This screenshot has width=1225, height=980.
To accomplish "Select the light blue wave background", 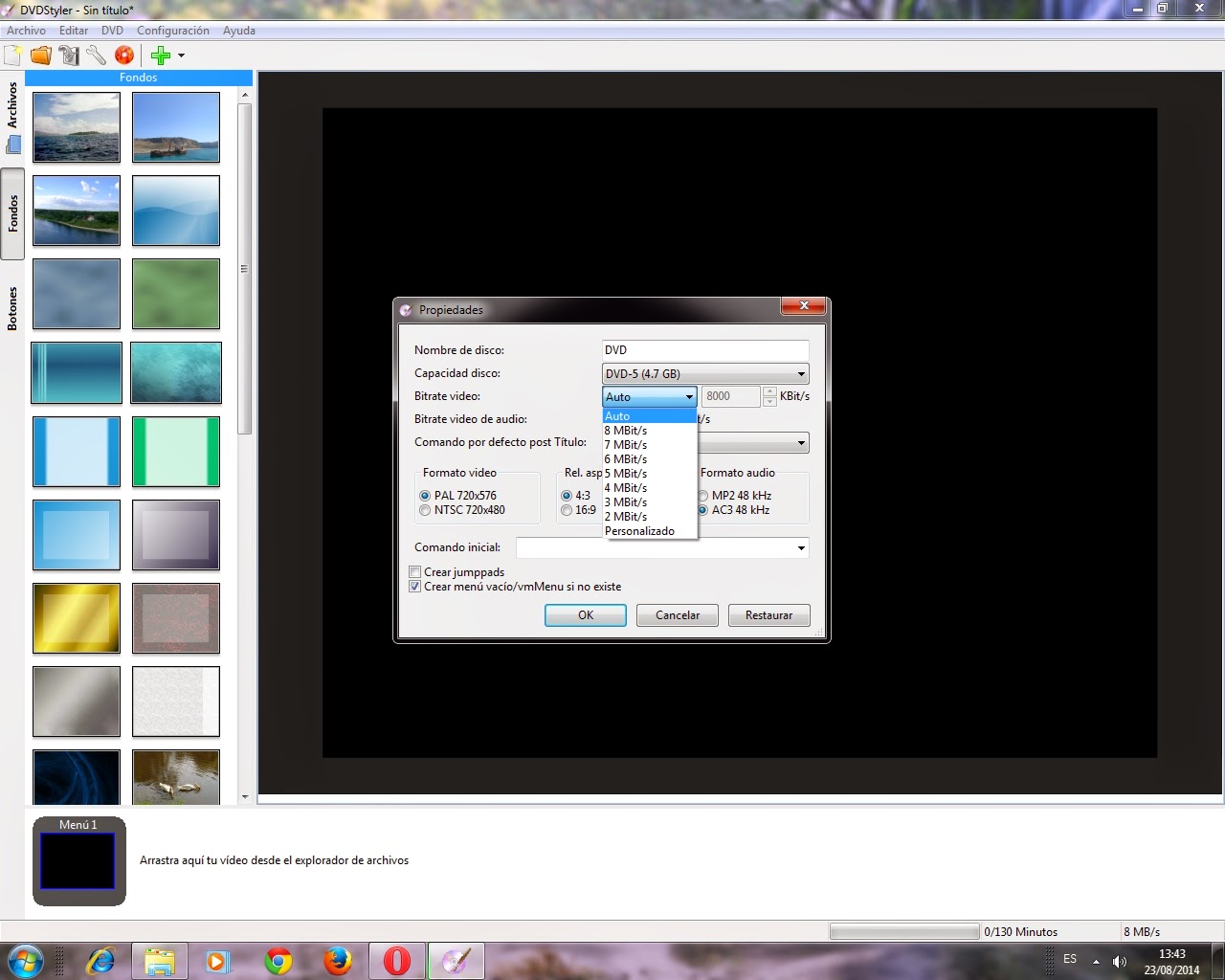I will 176,211.
